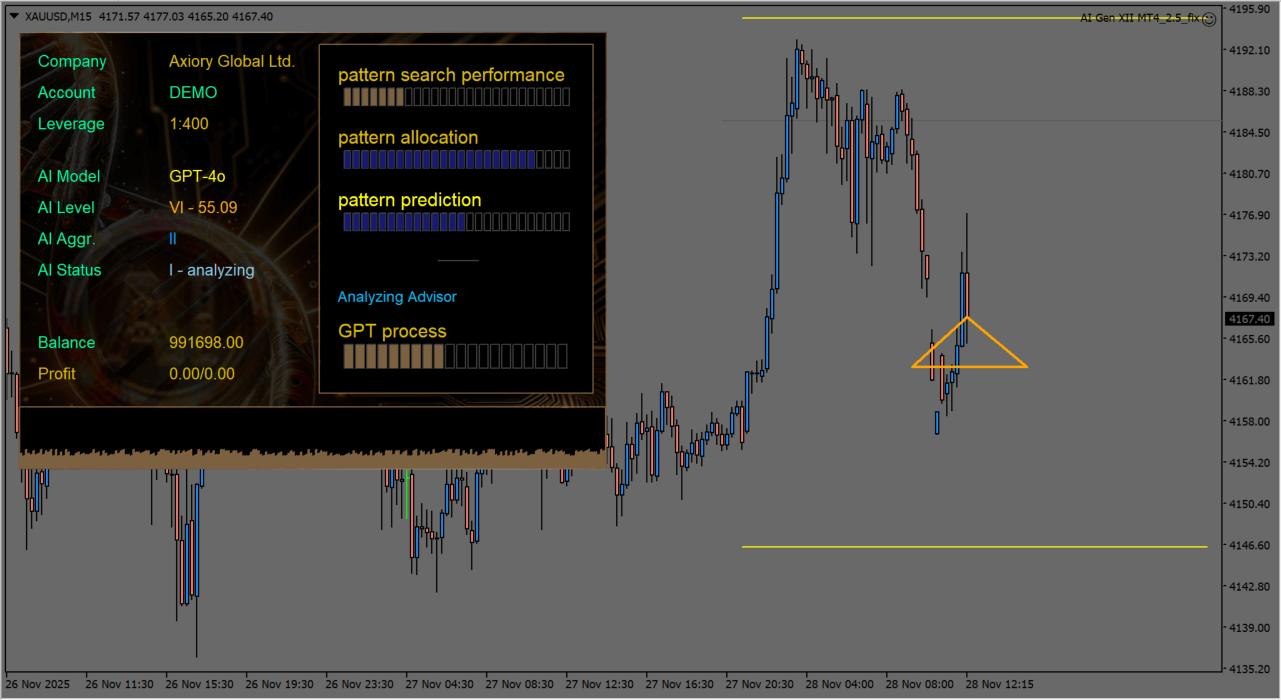
Task: Select the AI Gen XII MT4_2.5_fix label
Action: click(x=1139, y=18)
